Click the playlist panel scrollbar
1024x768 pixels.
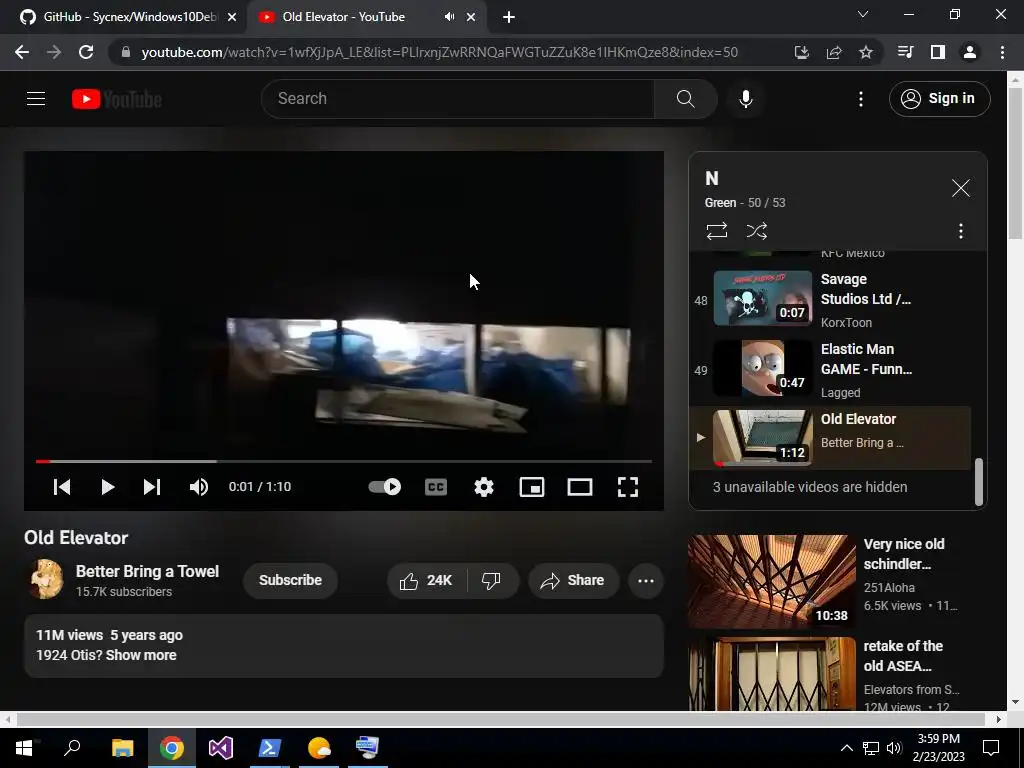(978, 482)
